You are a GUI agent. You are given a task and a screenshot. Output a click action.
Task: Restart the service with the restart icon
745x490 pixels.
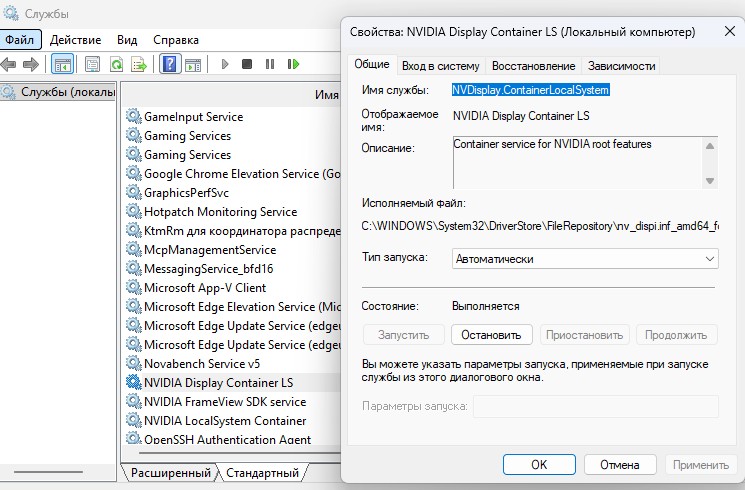[x=293, y=64]
